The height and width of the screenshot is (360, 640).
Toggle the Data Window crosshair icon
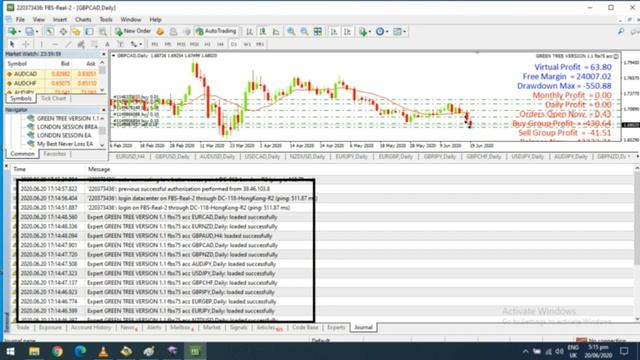(x=63, y=31)
